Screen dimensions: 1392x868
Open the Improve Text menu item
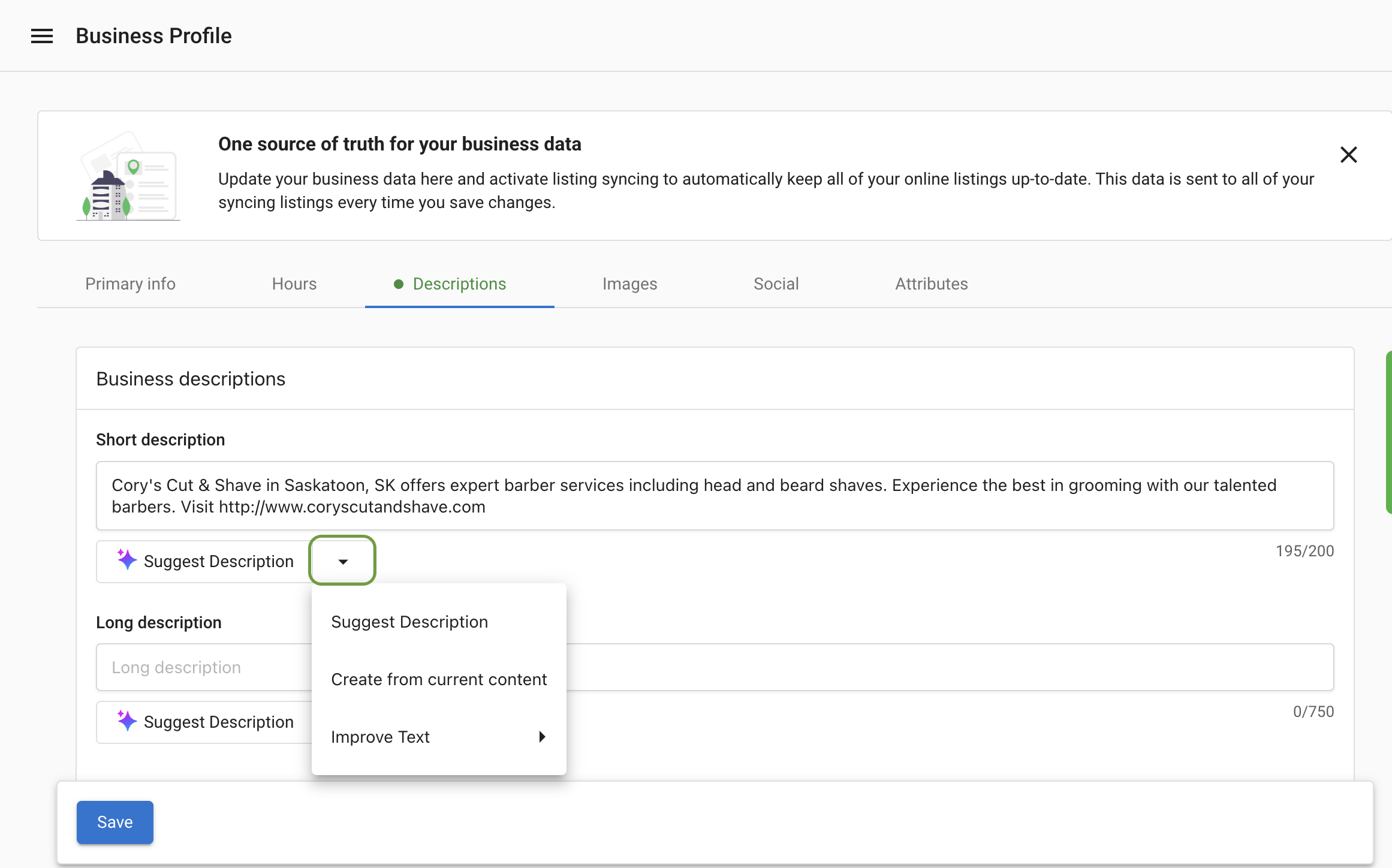[381, 737]
